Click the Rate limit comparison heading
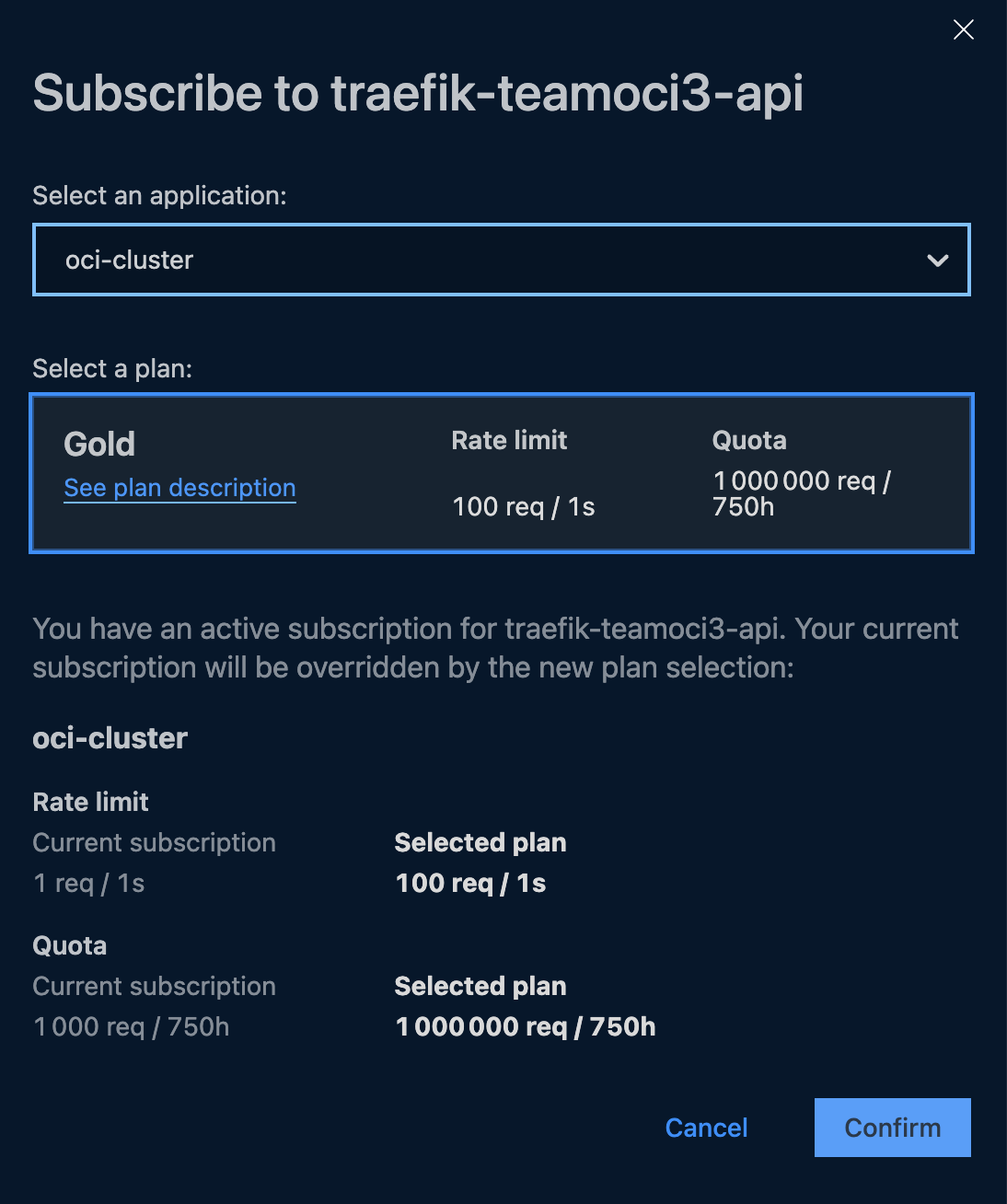 [90, 802]
